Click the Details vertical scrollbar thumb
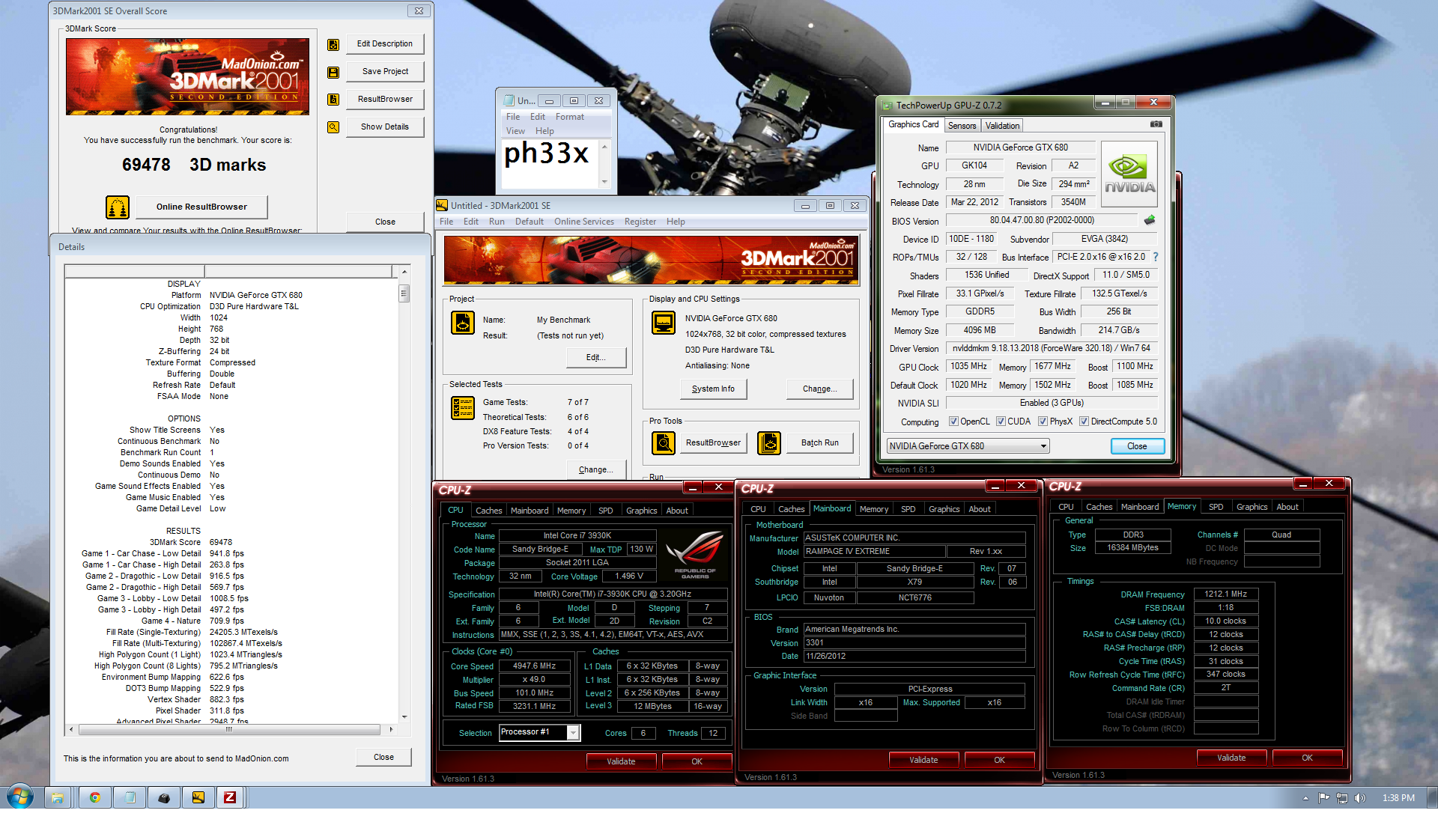This screenshot has width=1438, height=840. click(404, 293)
